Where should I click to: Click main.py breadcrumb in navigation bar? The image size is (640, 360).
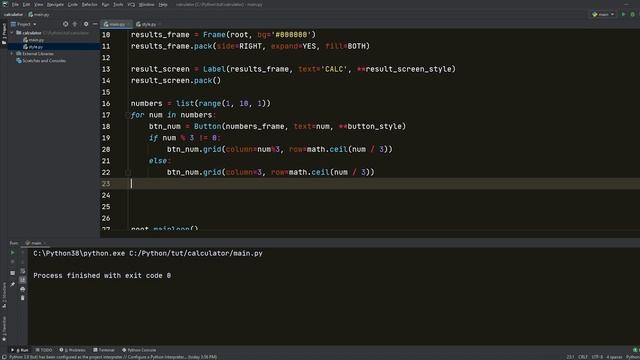[39, 14]
